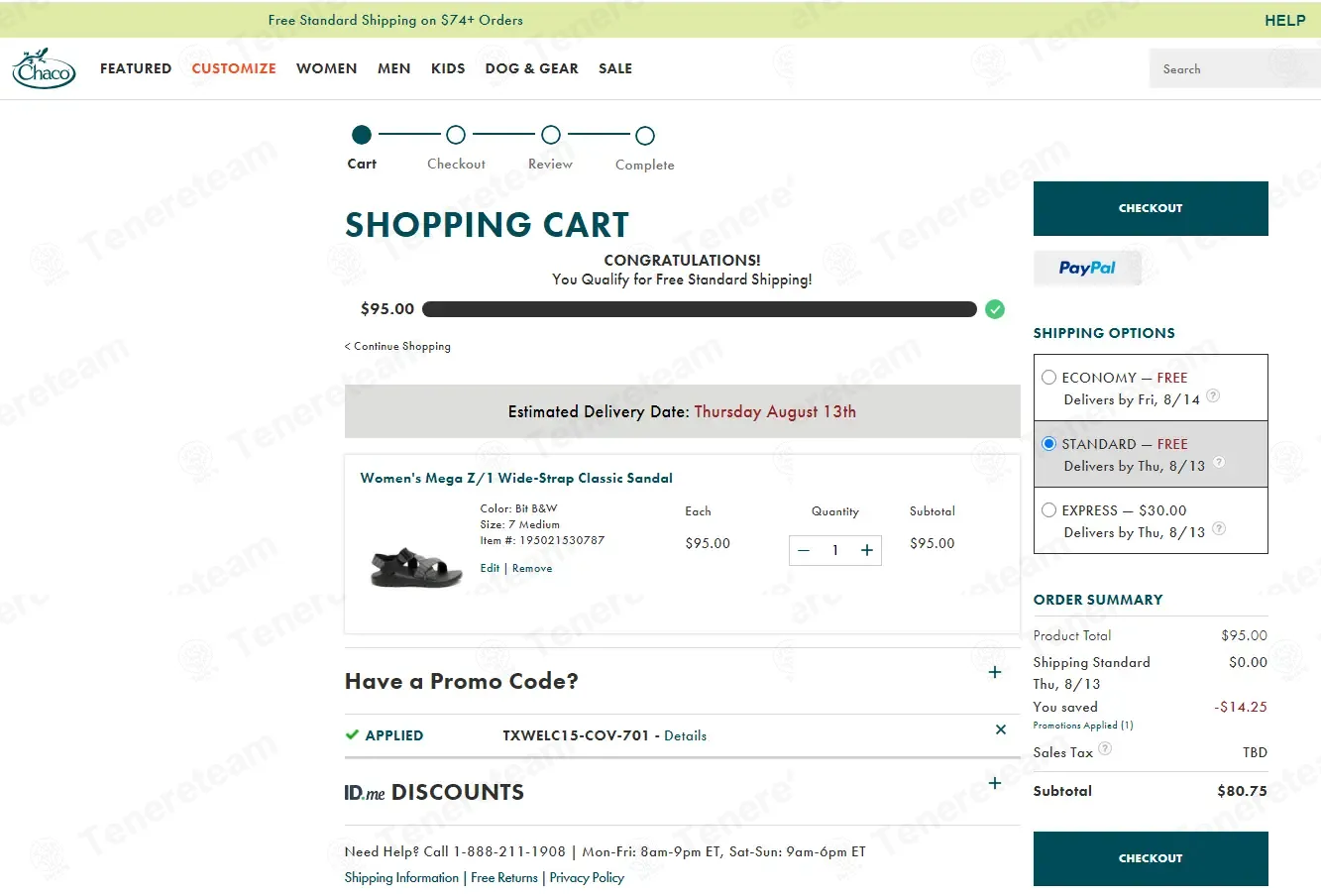Edit the sandal cart item

[490, 568]
